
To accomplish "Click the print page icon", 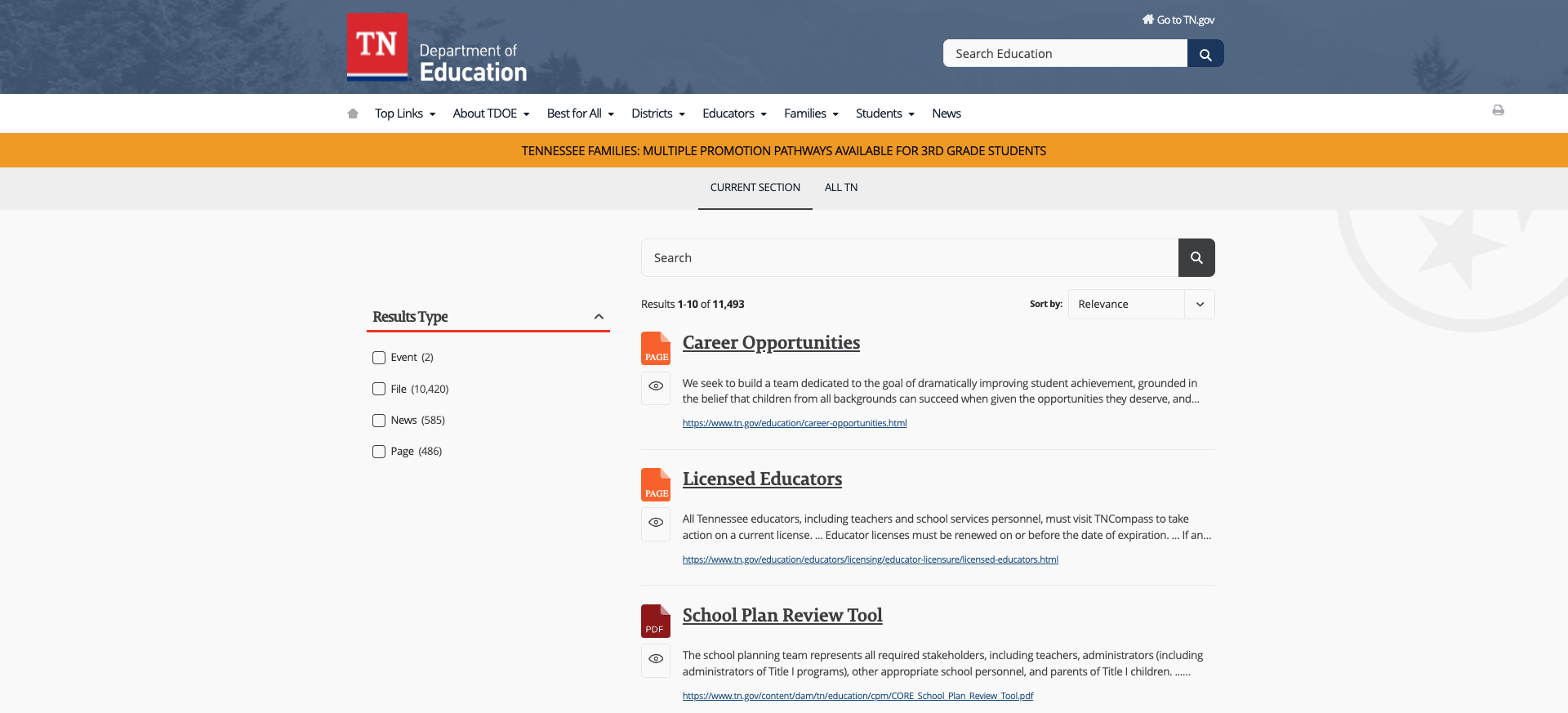I will coord(1498,110).
